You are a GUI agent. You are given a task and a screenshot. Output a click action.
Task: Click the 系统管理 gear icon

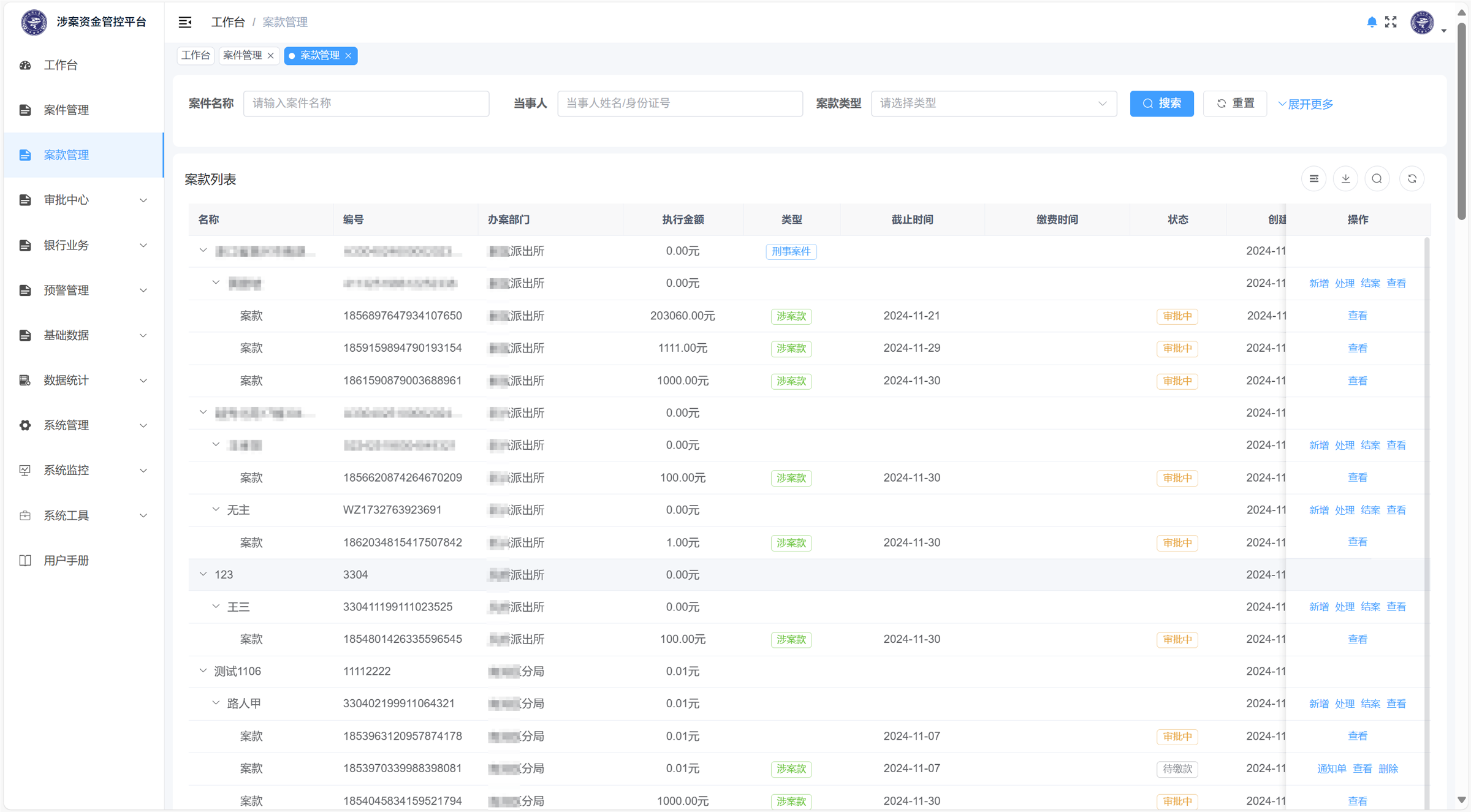25,425
